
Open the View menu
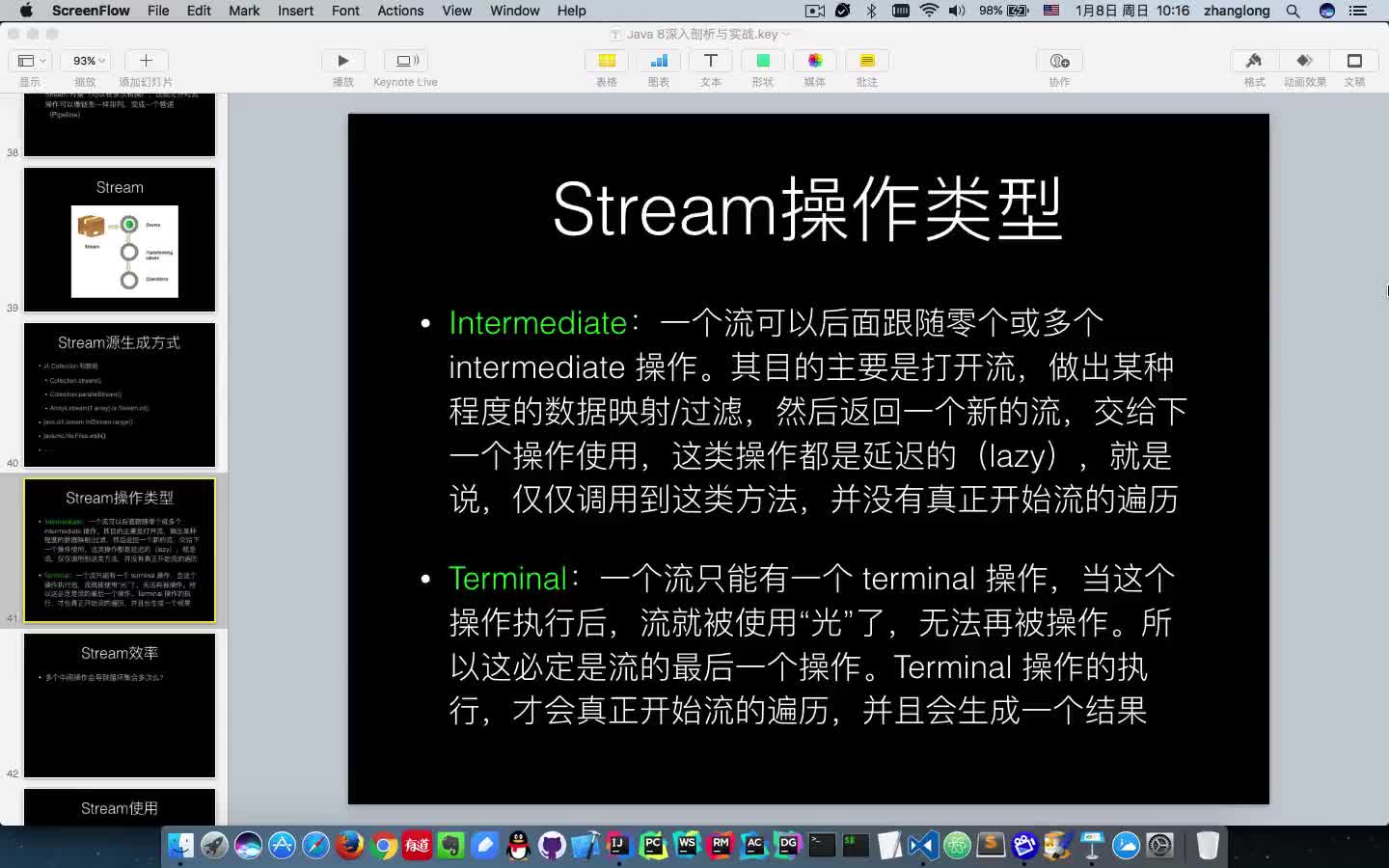pos(456,11)
